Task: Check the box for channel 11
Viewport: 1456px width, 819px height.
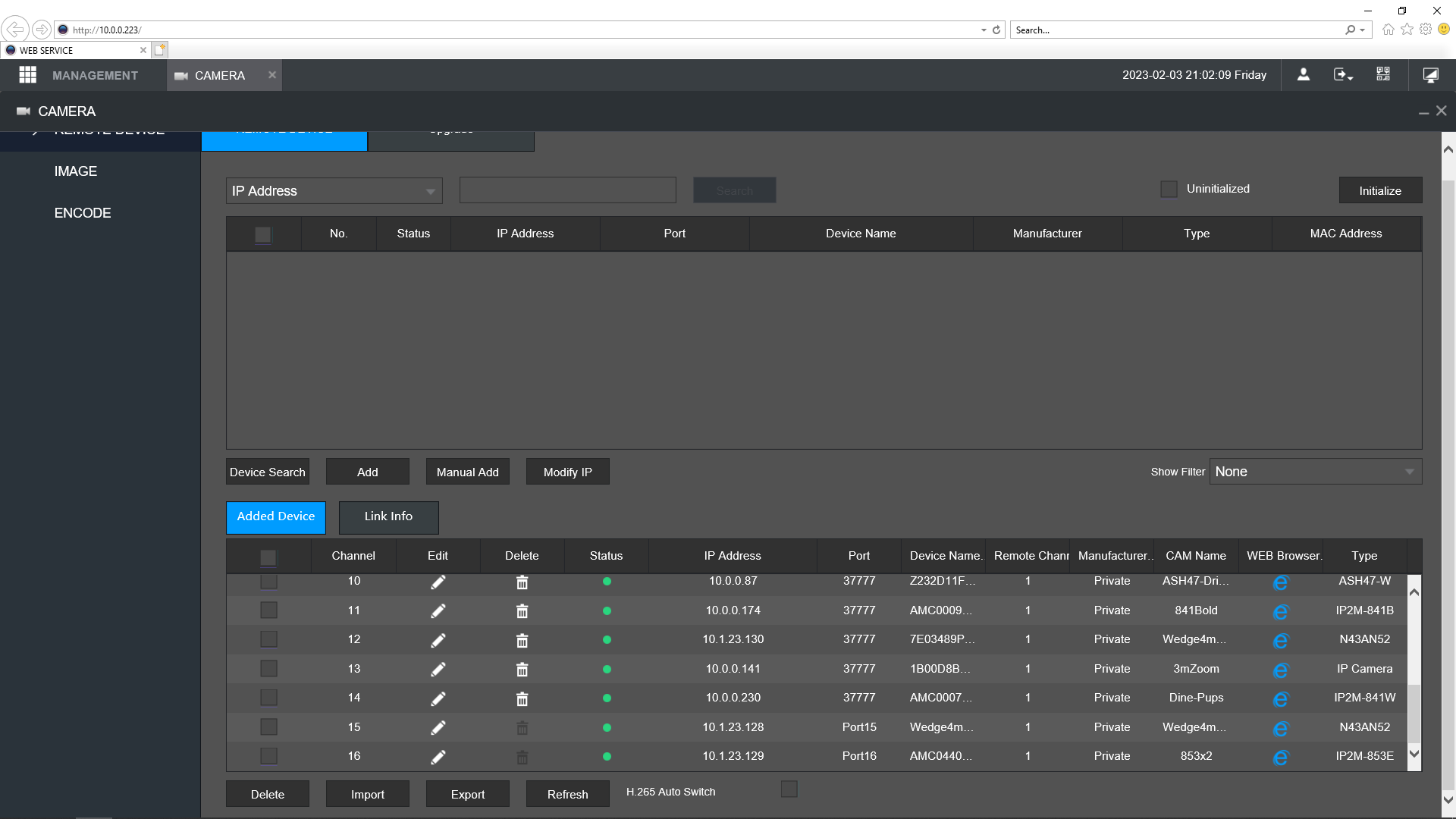Action: (268, 610)
